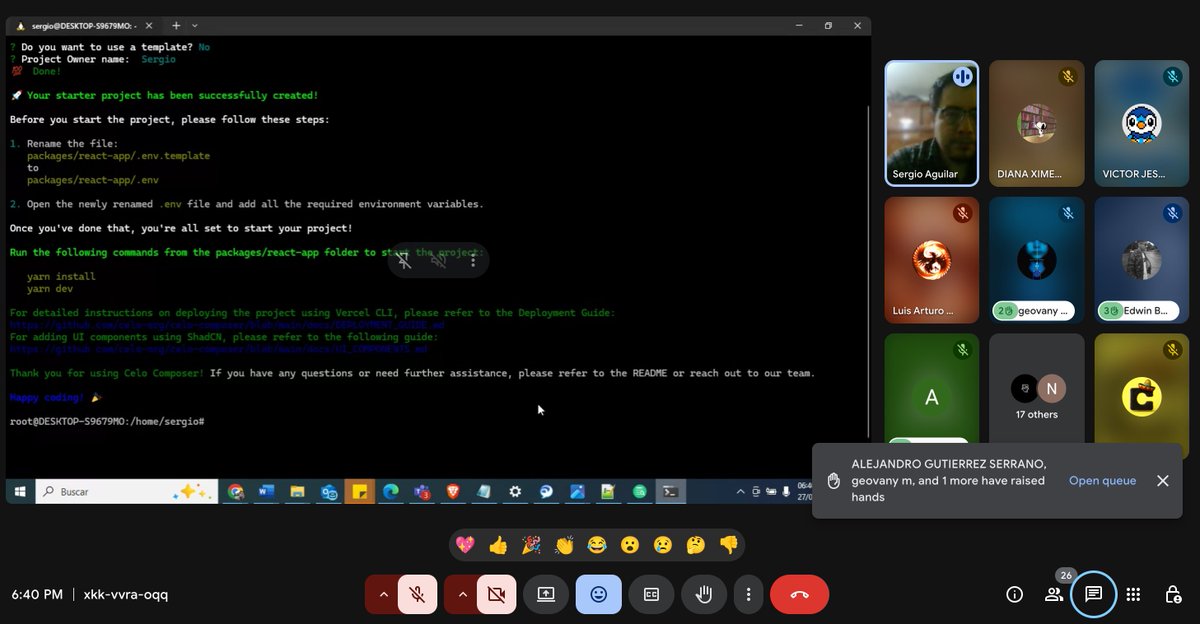Select geovany participant tile
1200x624 pixels.
point(1037,260)
